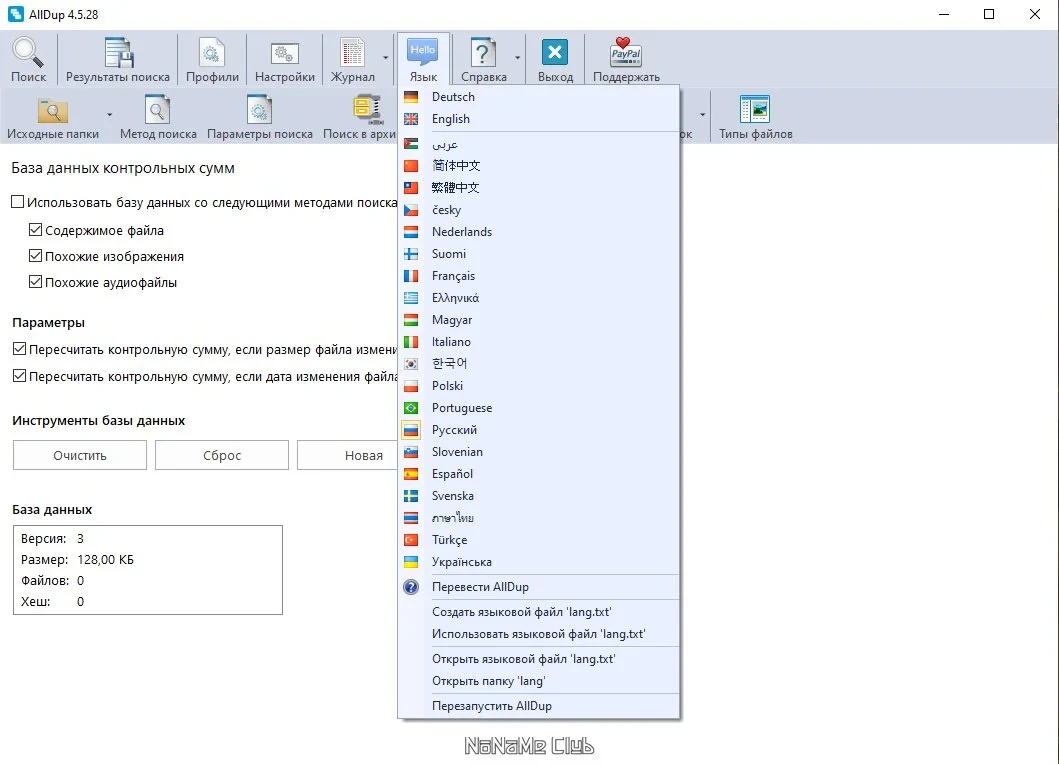Viewport: 1059px width, 764px height.
Task: Click the Сброс button
Action: pyautogui.click(x=222, y=455)
